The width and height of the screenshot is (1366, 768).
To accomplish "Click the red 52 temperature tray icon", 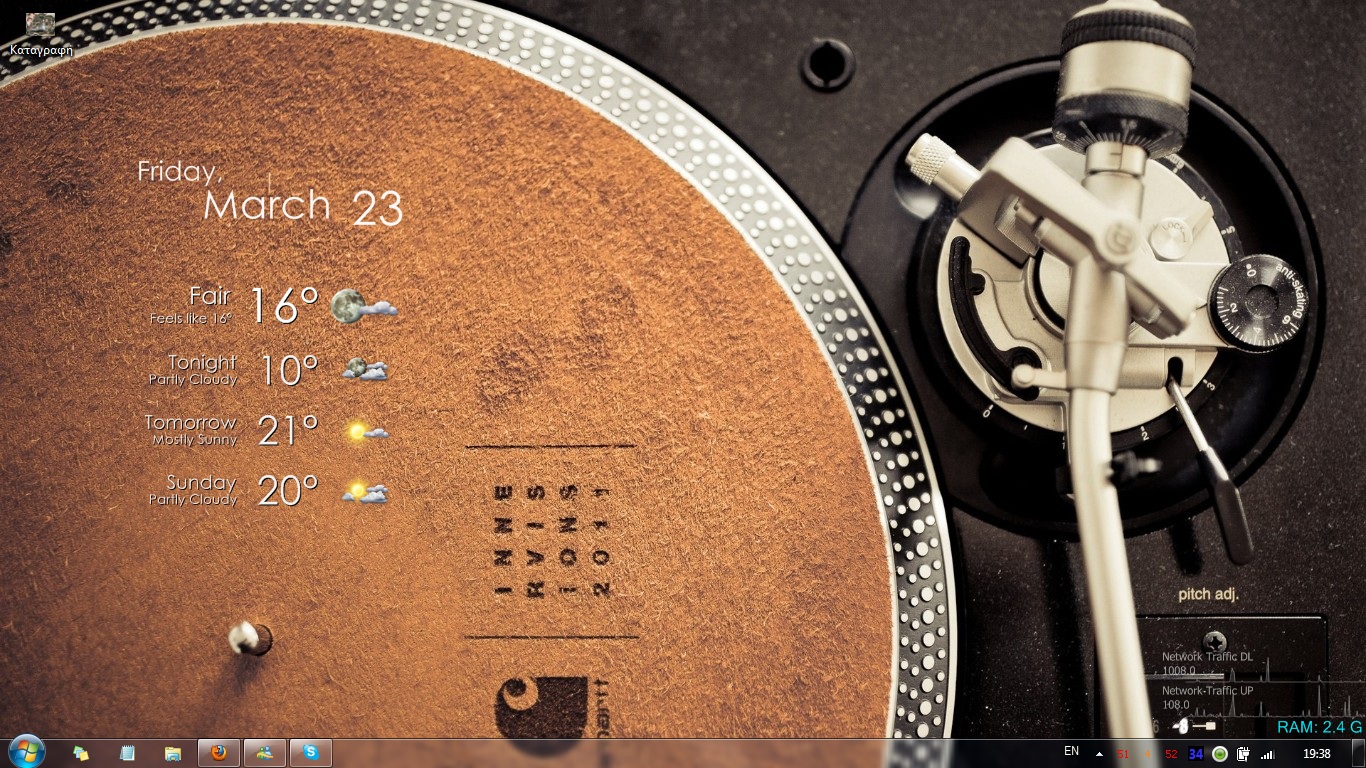I will click(1171, 754).
